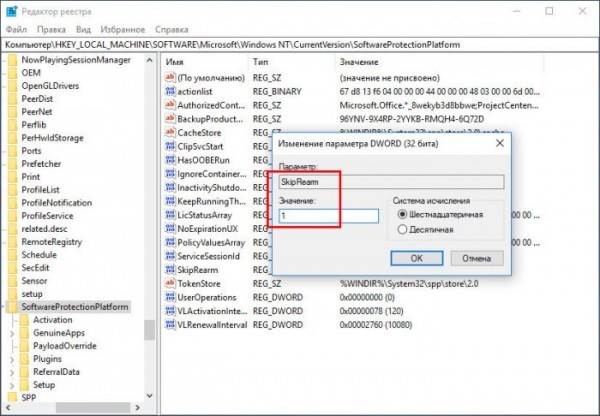Select SecEdit key in tree
600x416 pixels.
35,268
